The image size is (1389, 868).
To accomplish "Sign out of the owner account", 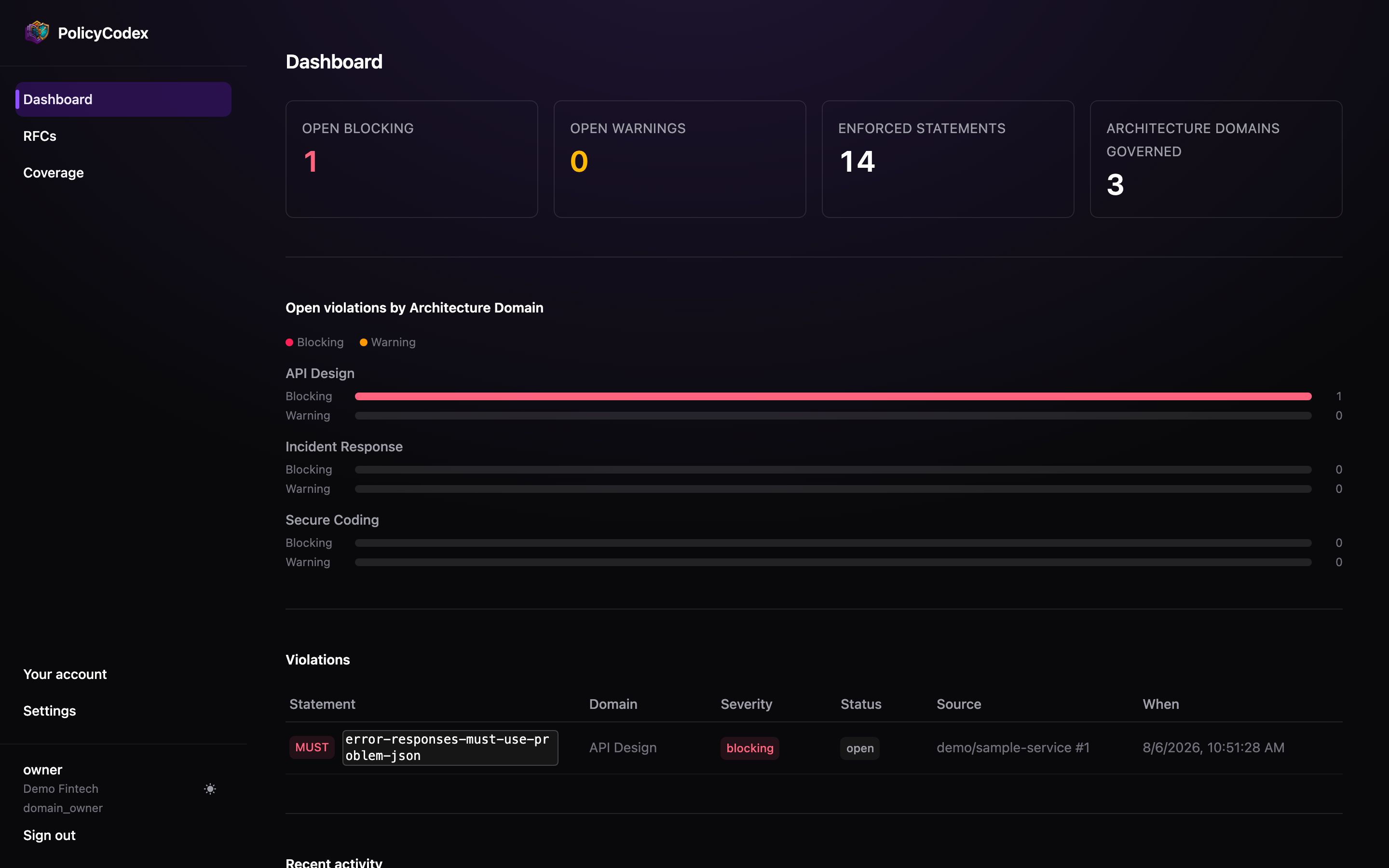I will click(x=49, y=835).
